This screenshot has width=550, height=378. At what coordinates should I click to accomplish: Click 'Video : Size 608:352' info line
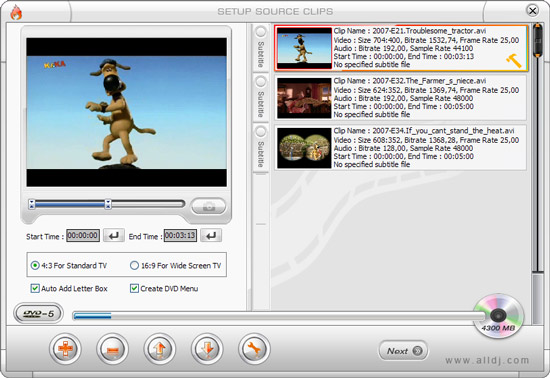[x=426, y=140]
